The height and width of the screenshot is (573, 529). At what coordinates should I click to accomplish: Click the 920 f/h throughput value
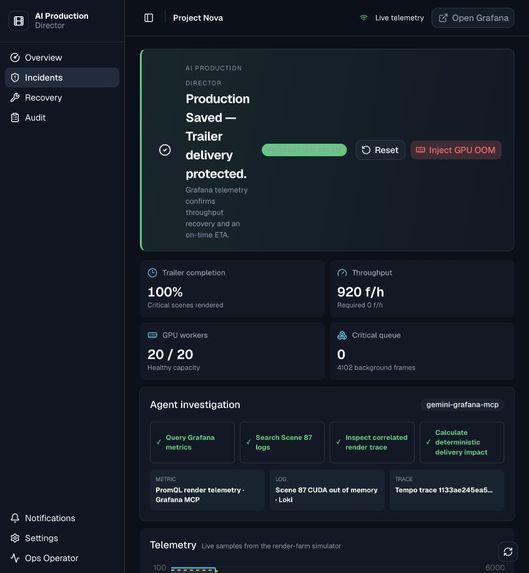click(x=361, y=292)
